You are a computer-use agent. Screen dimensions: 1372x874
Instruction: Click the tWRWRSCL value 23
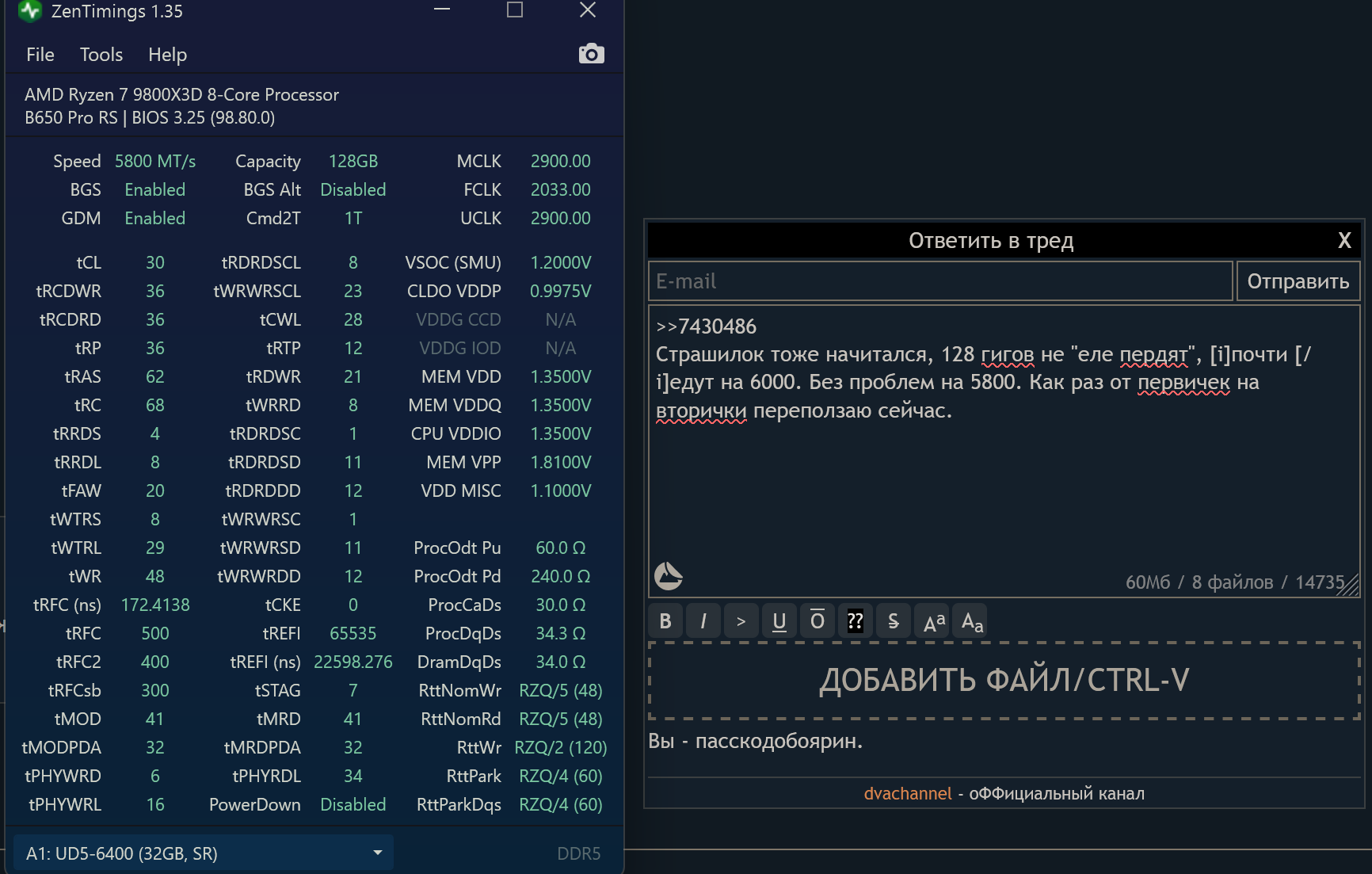353,291
